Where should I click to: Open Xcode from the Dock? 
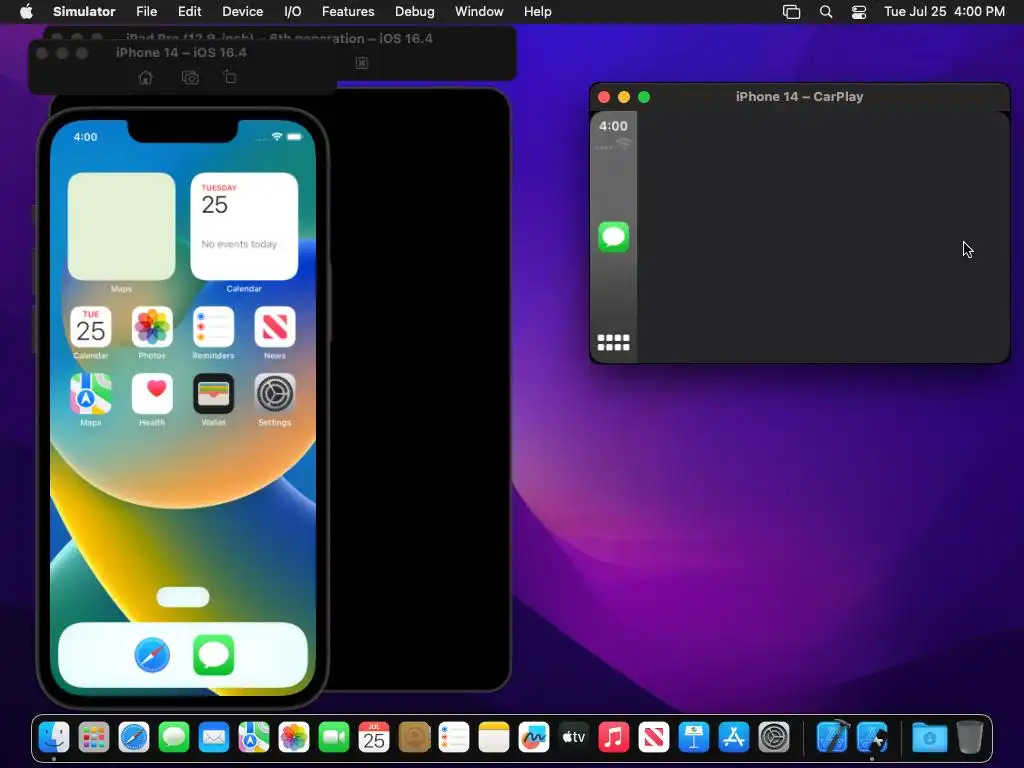[x=833, y=738]
